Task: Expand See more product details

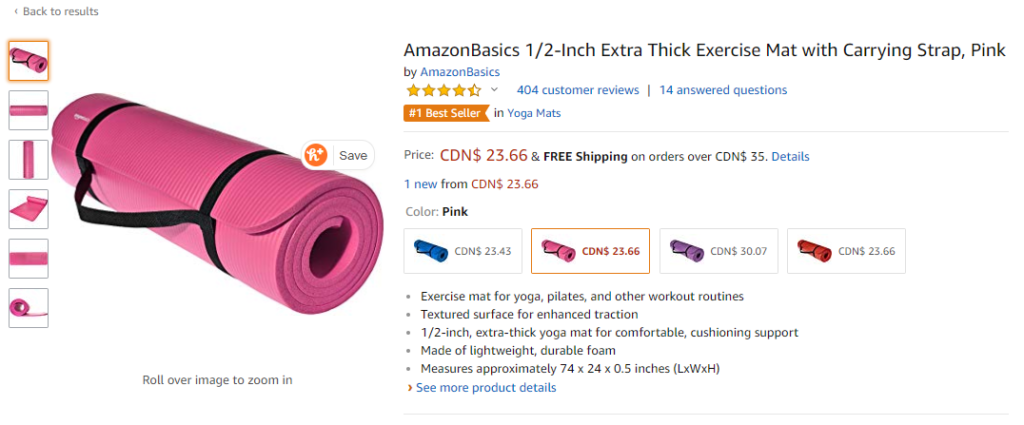Action: click(x=485, y=387)
